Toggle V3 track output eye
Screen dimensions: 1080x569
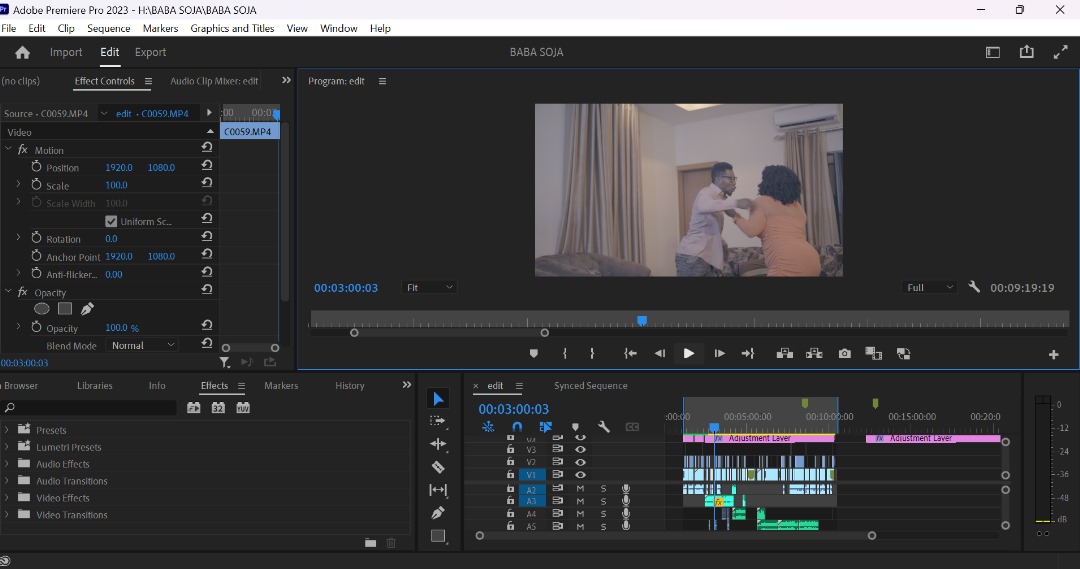point(581,449)
